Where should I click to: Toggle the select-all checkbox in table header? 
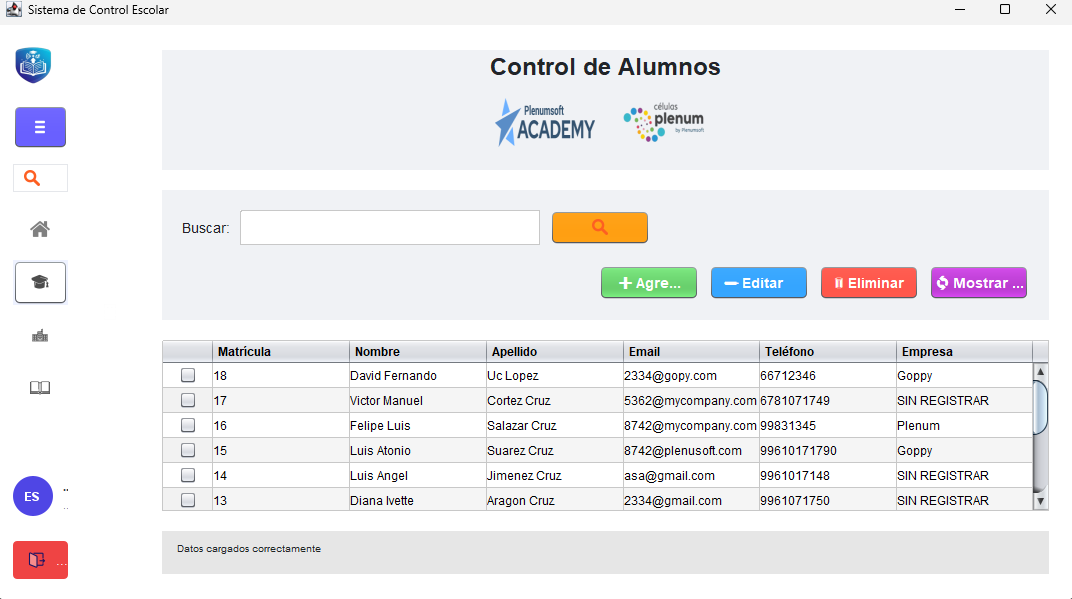click(187, 351)
